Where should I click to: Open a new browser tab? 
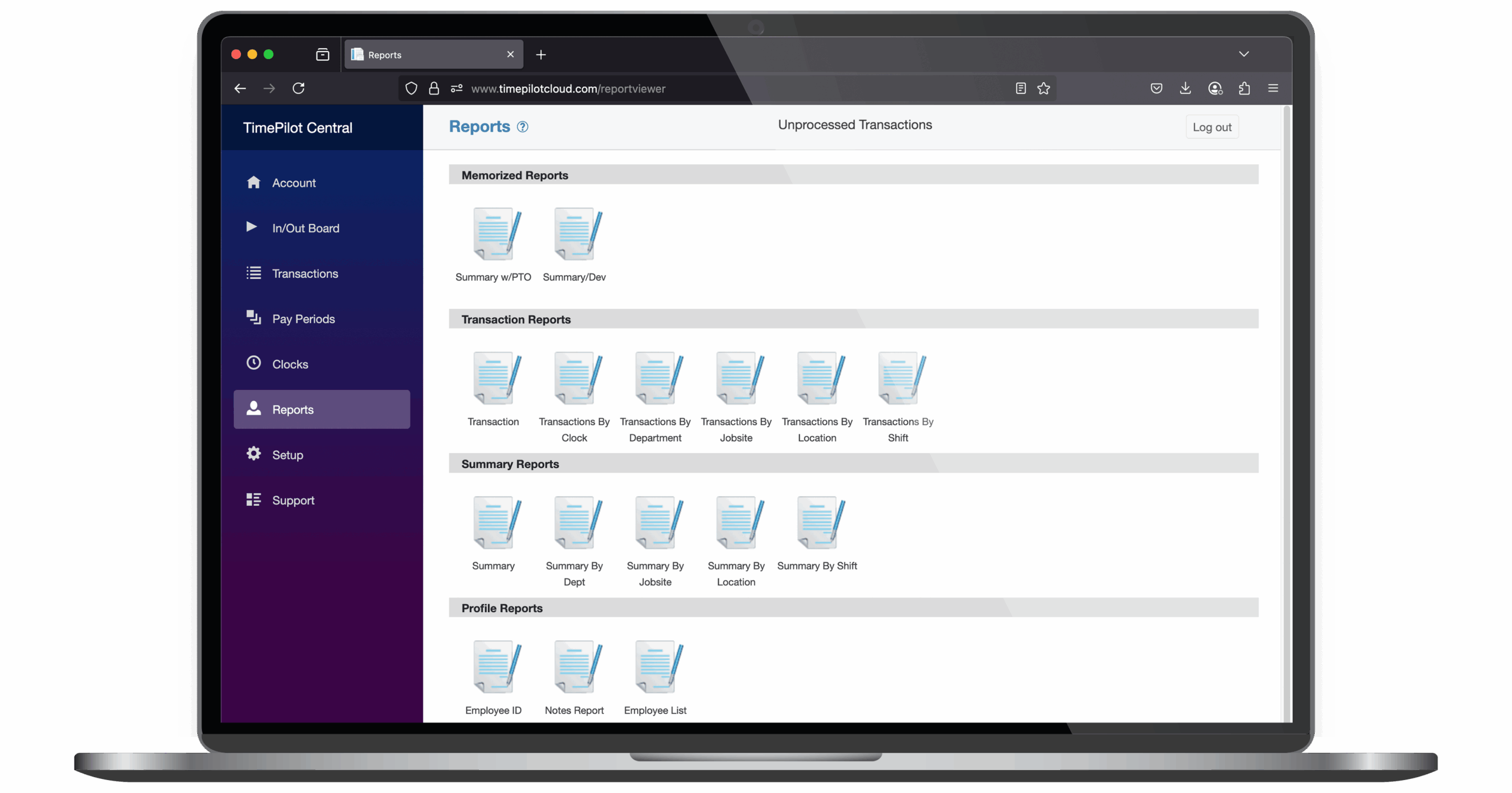point(540,55)
